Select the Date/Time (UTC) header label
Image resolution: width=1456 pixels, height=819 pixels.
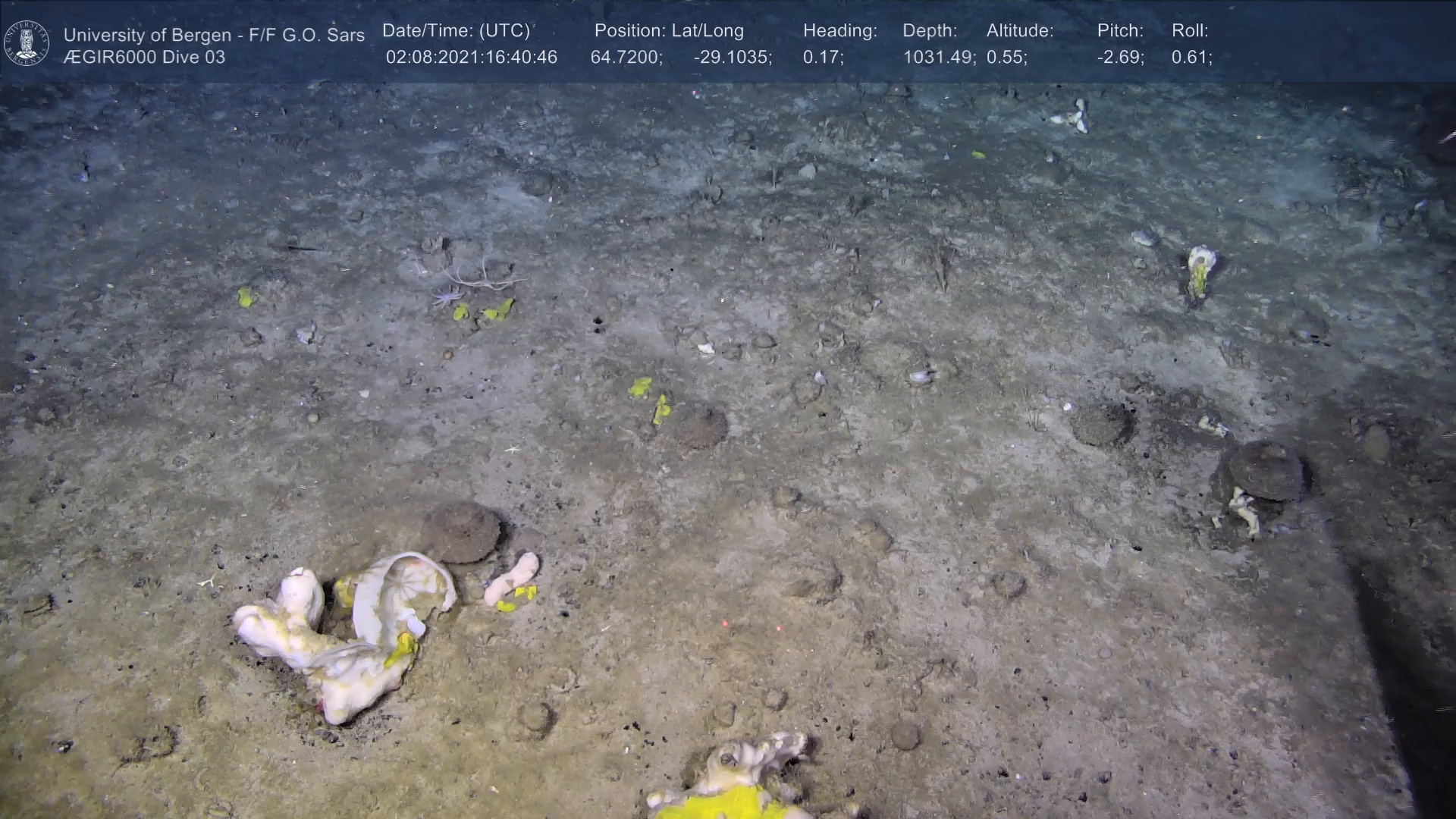(456, 31)
